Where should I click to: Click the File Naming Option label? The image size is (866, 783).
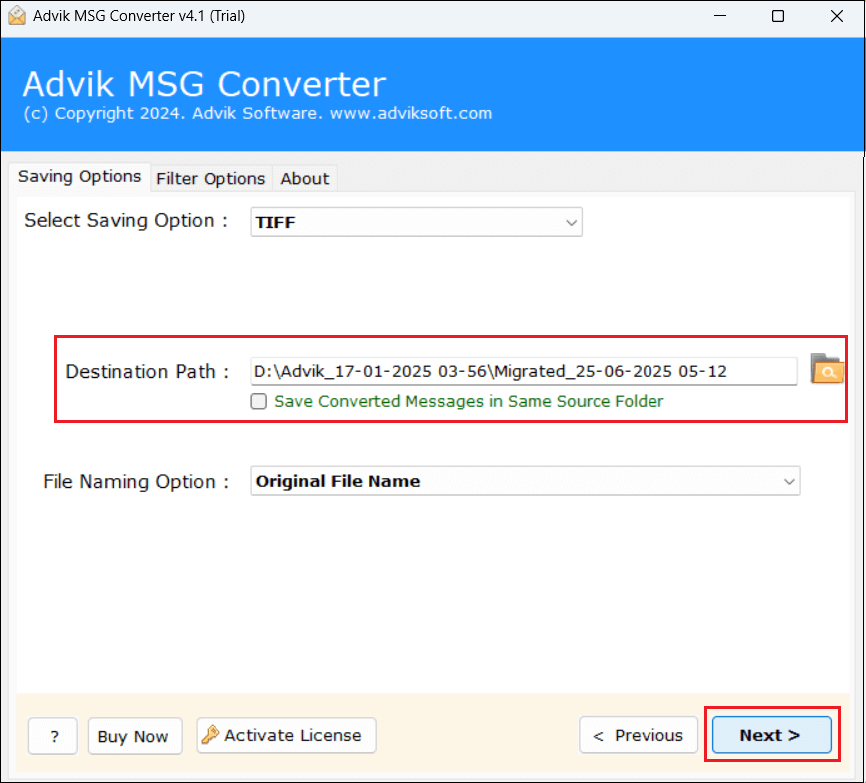coord(136,482)
